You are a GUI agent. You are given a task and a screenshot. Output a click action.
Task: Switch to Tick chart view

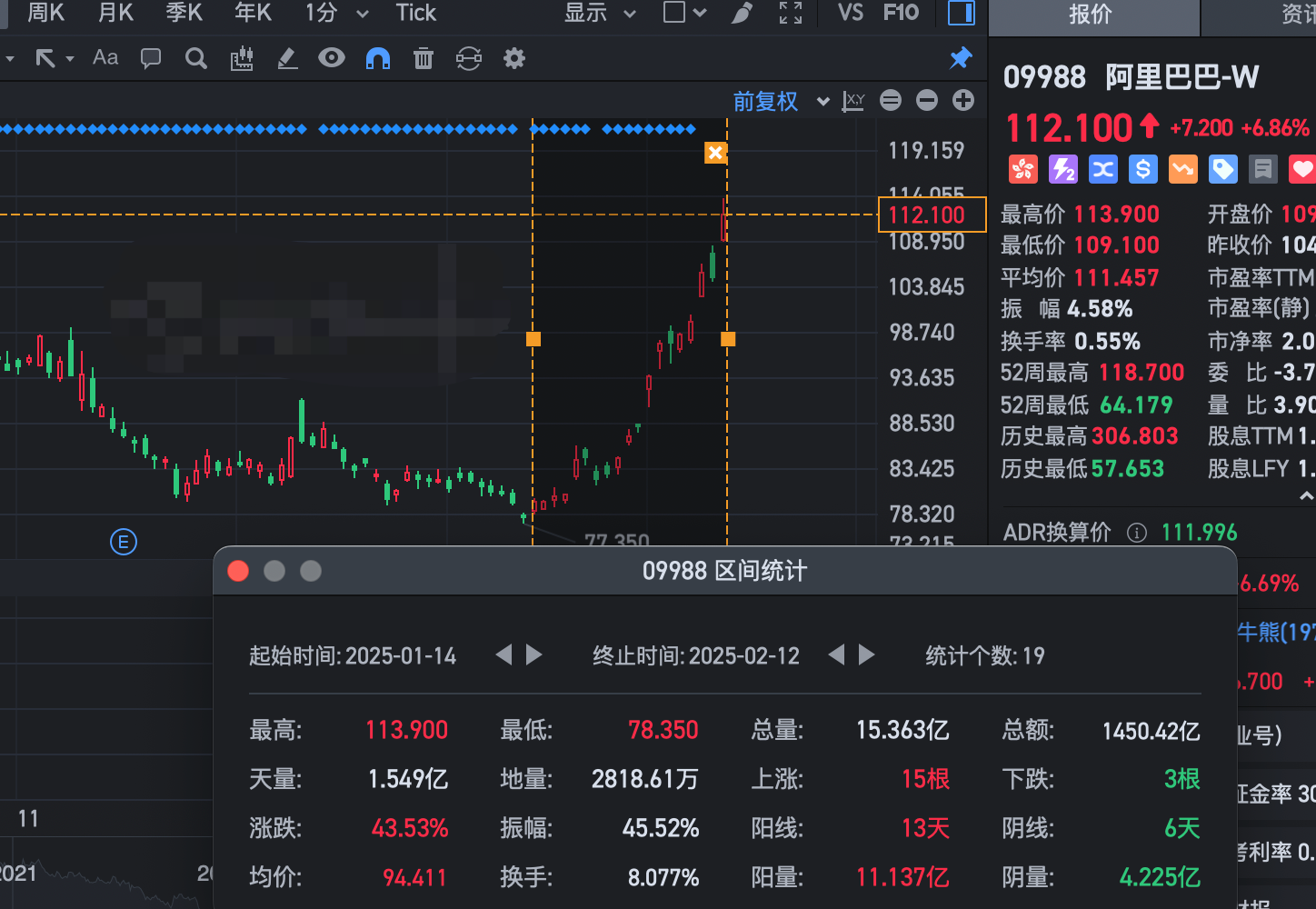(x=416, y=13)
